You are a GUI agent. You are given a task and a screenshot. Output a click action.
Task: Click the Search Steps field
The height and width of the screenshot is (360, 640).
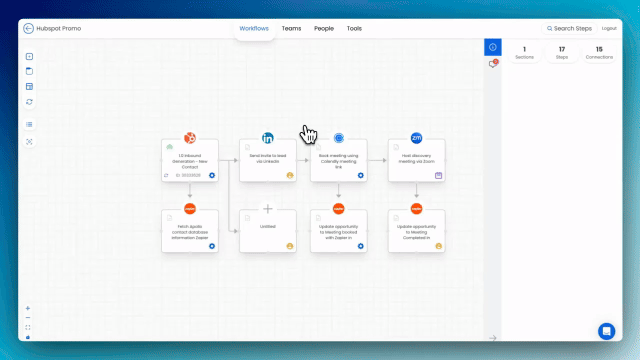click(x=569, y=29)
